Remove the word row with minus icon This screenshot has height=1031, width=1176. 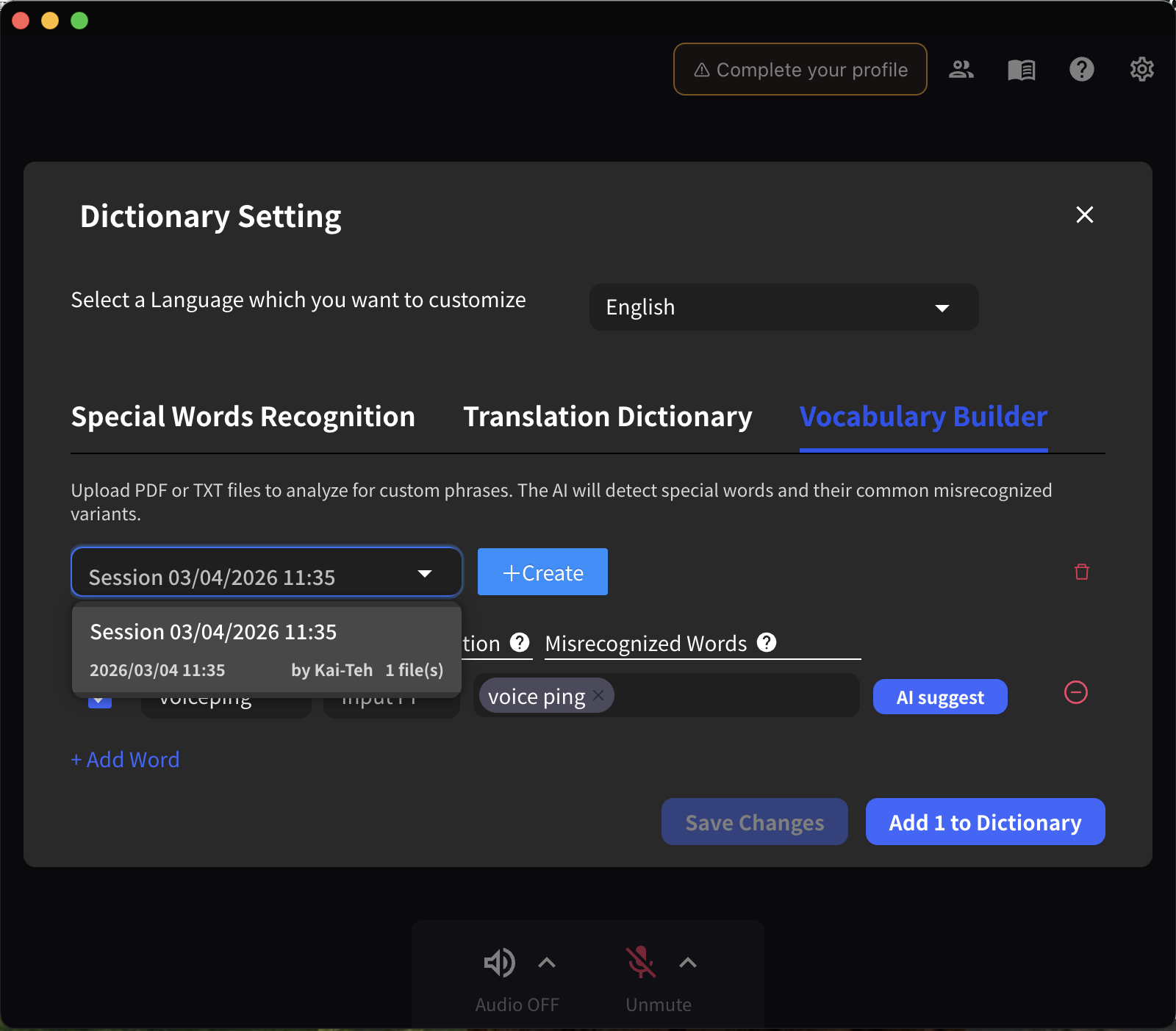1075,692
